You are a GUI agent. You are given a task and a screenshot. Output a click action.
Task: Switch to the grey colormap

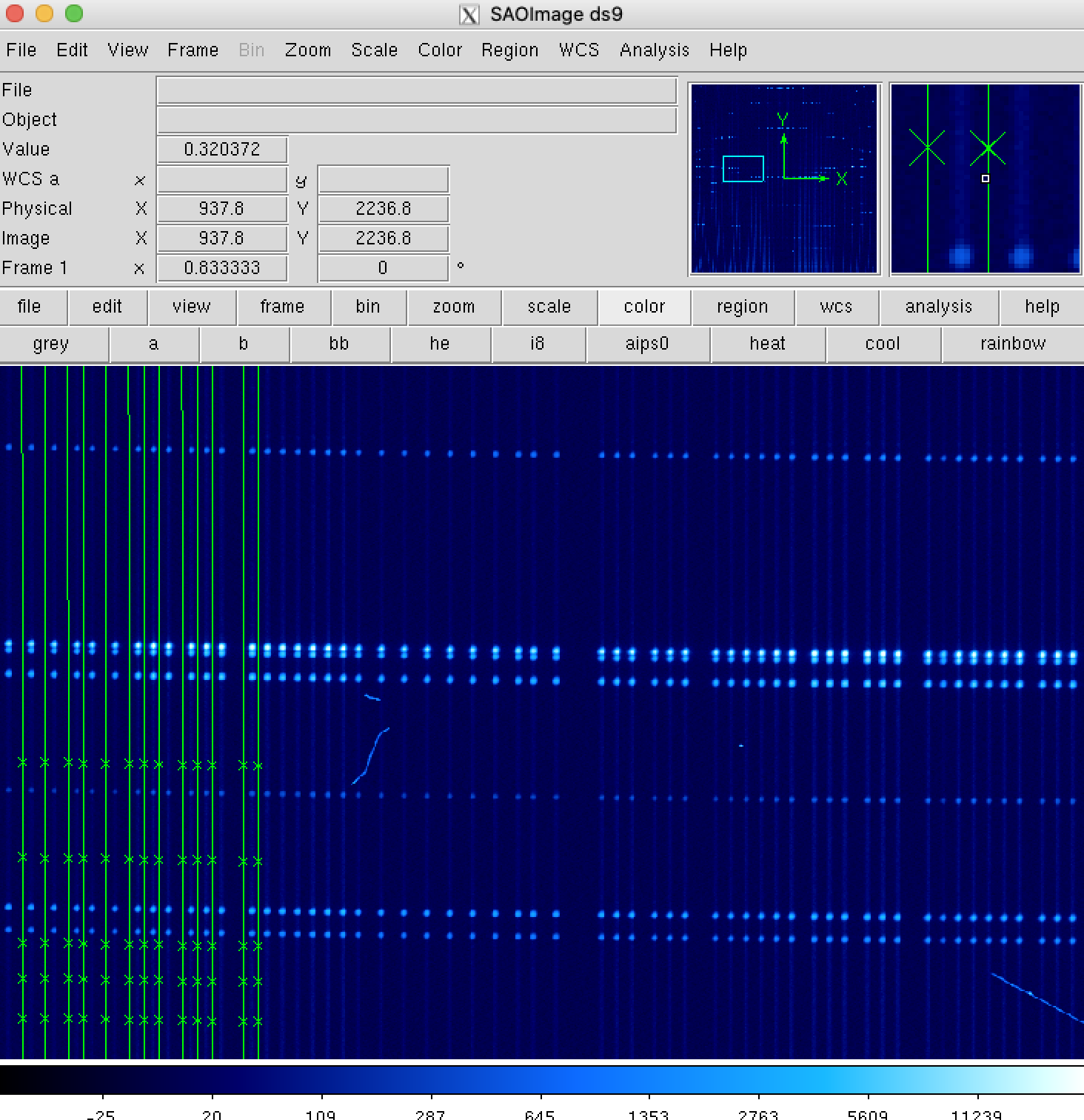click(51, 344)
